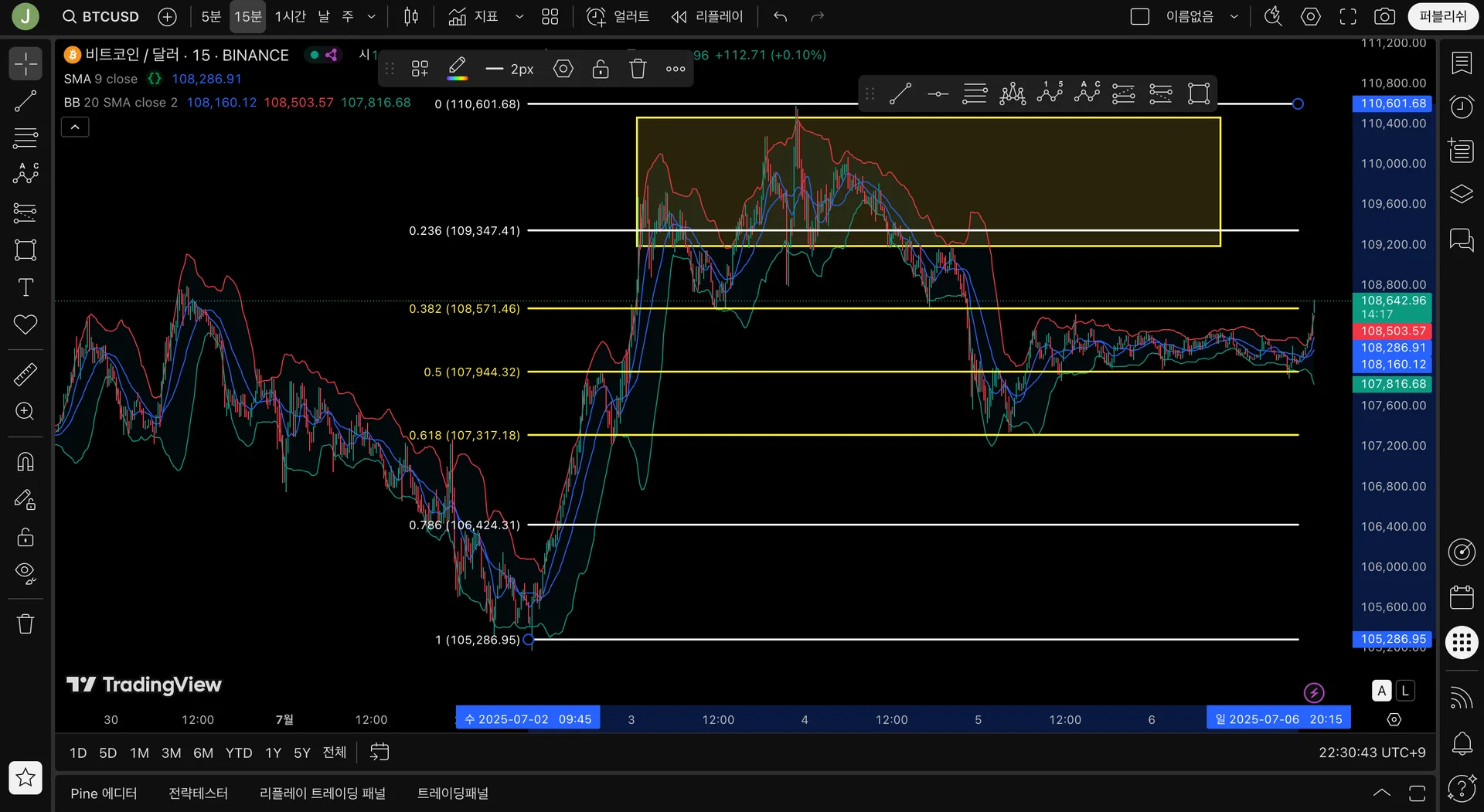Expand the timeframe interval dropdown
Screen dimensions: 1484x812
[x=371, y=16]
